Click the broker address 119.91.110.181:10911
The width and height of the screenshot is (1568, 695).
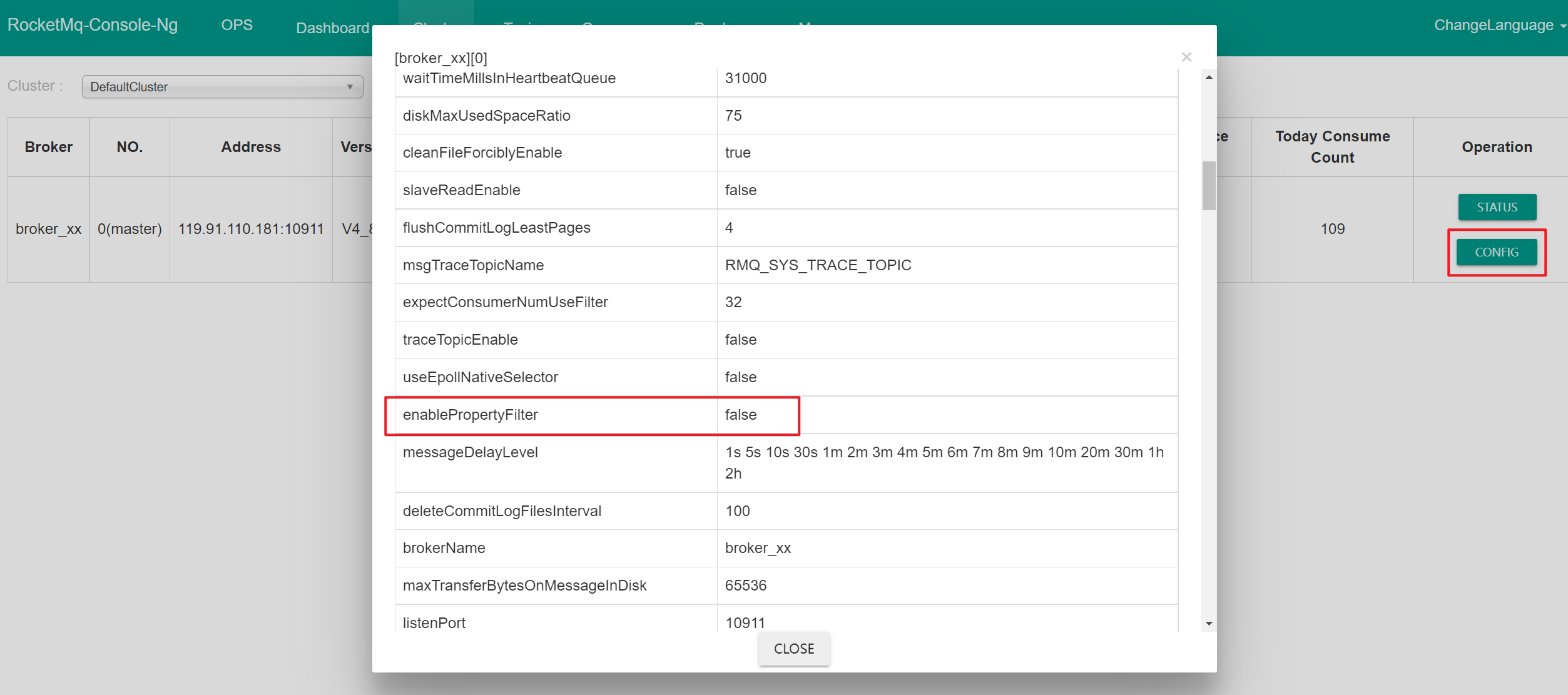(x=251, y=229)
